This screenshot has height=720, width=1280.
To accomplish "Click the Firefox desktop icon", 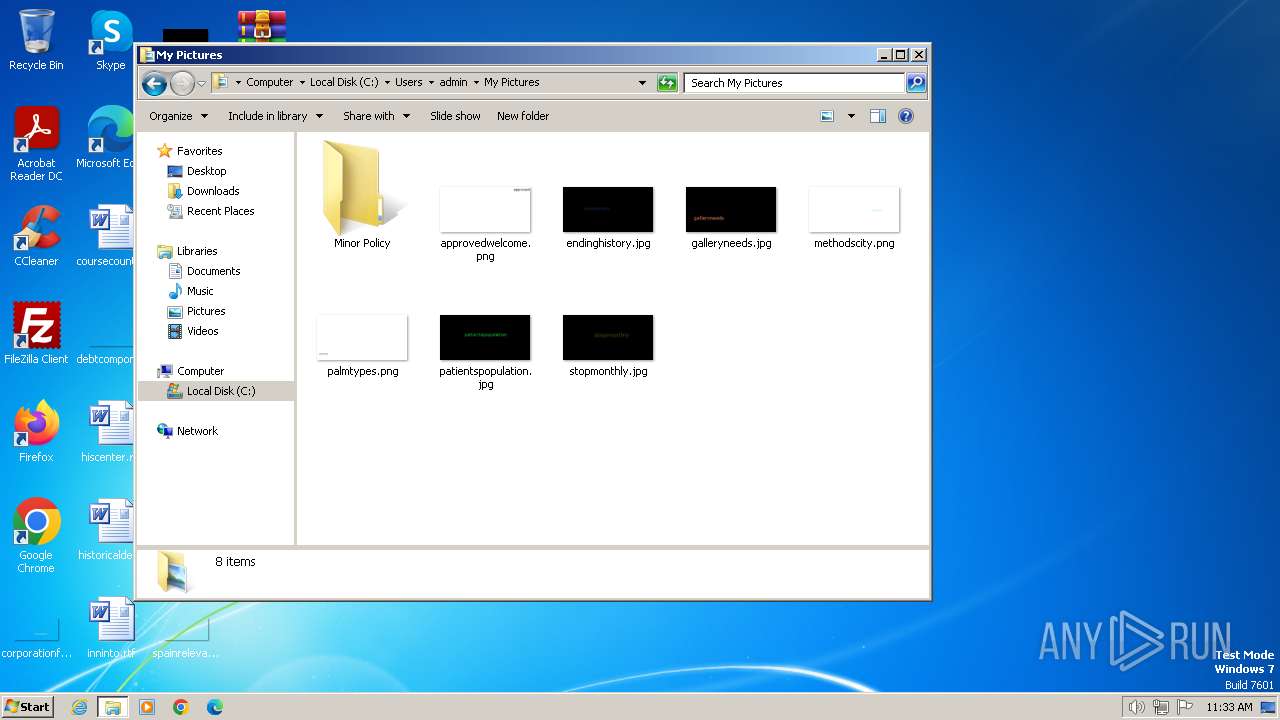I will (36, 431).
